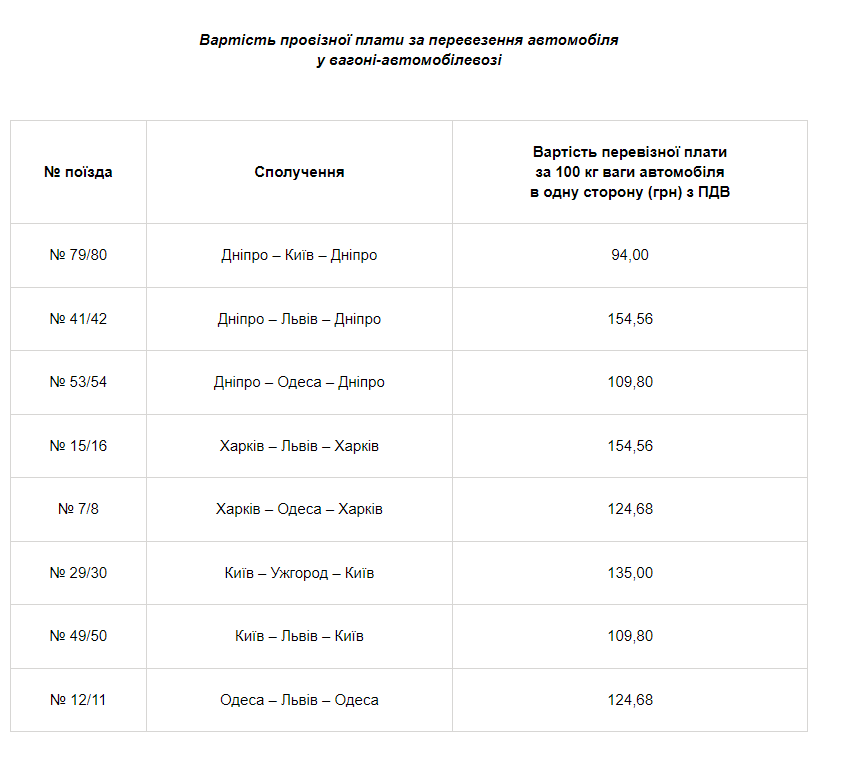Screen dimensions: 849x770
Task: Click the Харків – Одеса – Харків route
Action: (x=299, y=509)
